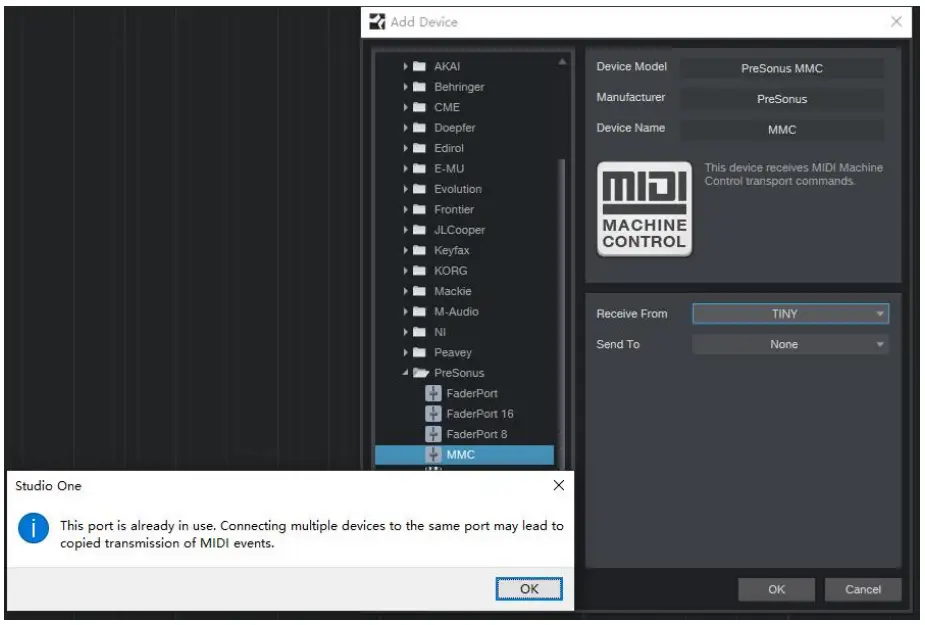Close the Studio One message dialog
This screenshot has height=625, width=925.
(559, 485)
